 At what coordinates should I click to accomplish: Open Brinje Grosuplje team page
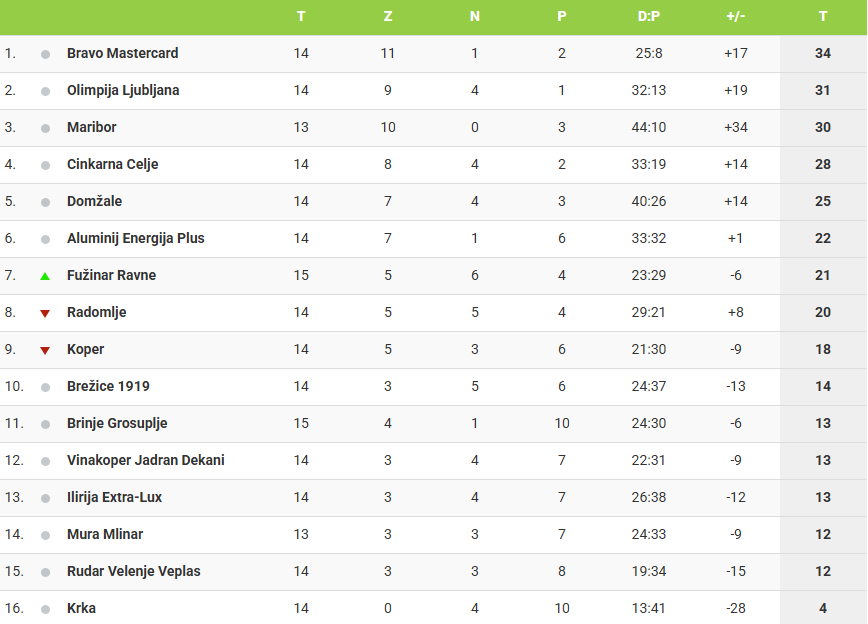click(117, 423)
